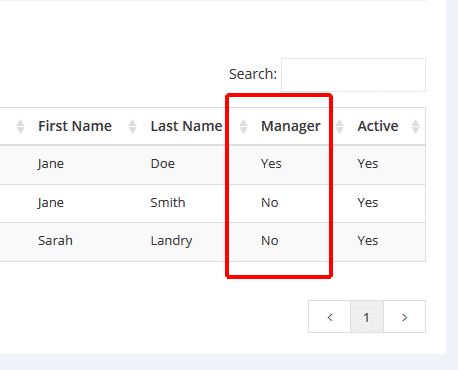Select Landry last name cell

171,241
